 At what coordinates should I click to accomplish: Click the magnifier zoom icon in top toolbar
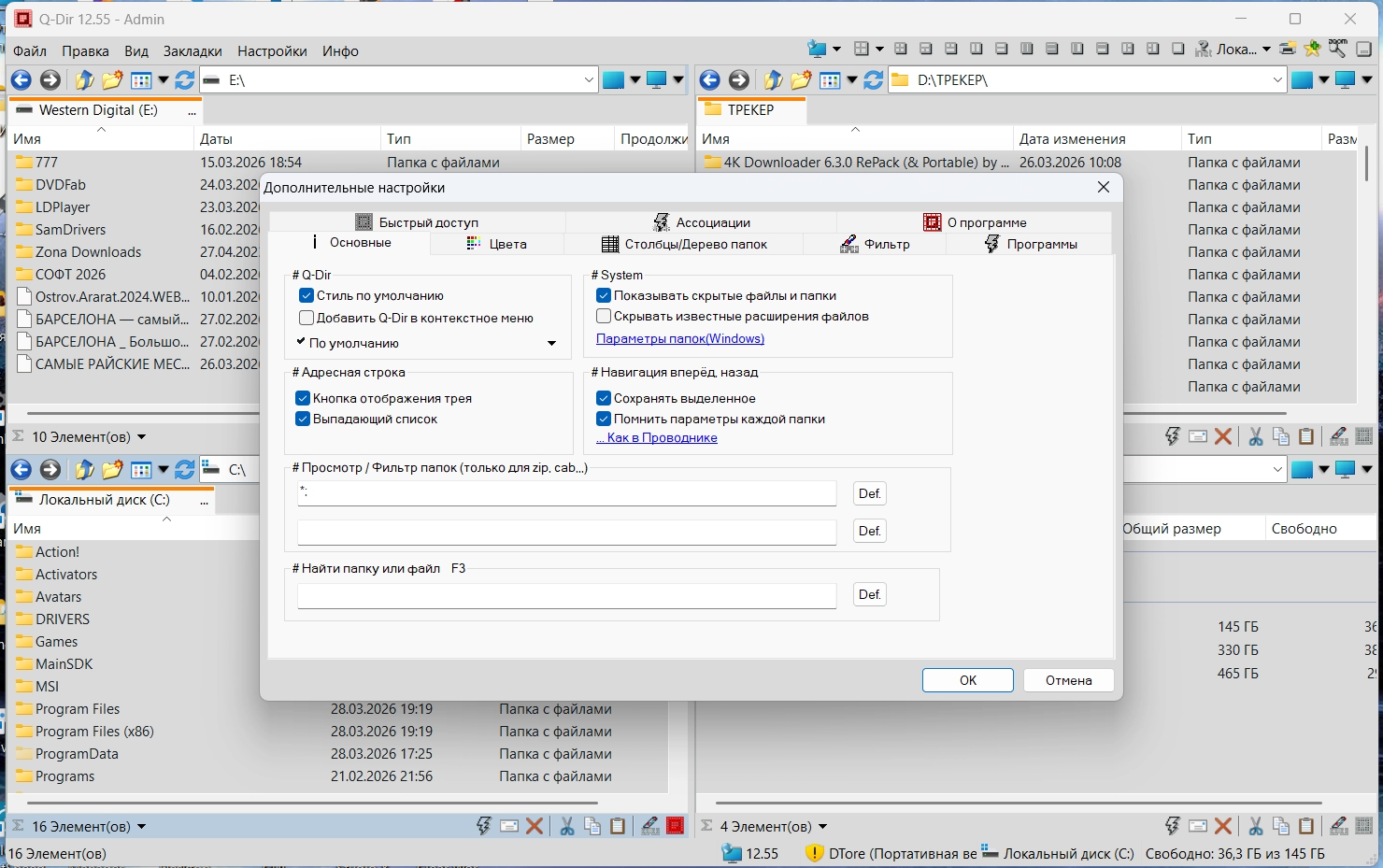pos(1338,49)
